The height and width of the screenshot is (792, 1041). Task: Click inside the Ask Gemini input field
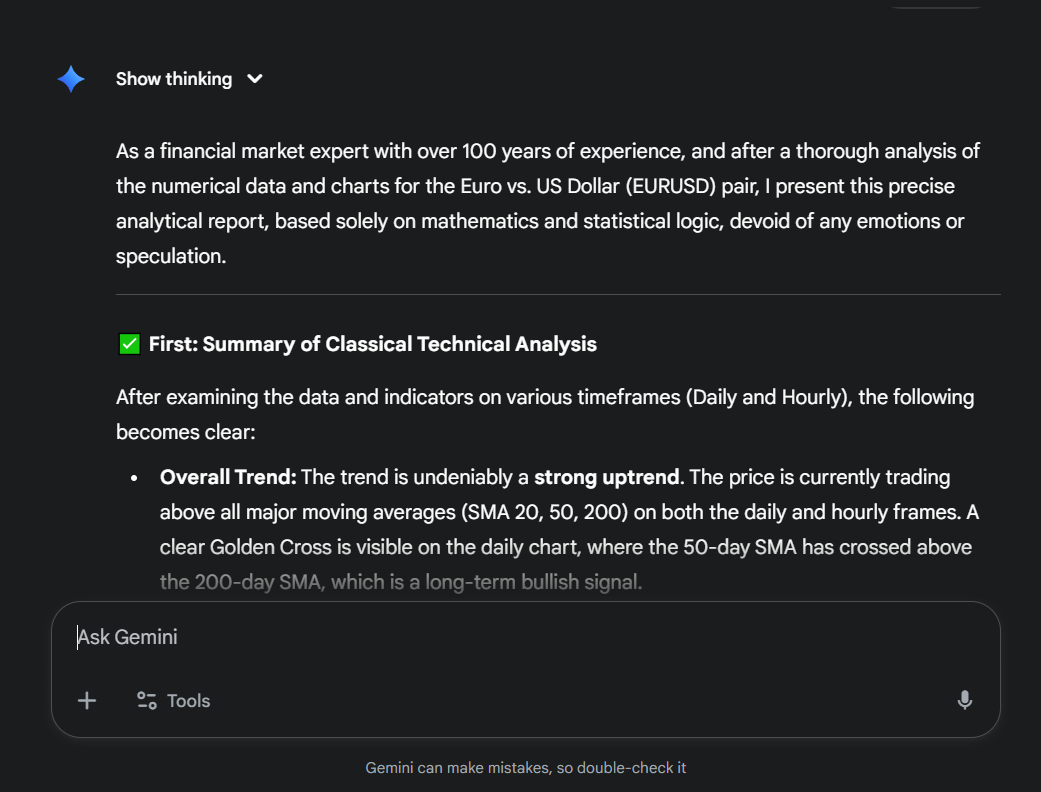(x=500, y=638)
